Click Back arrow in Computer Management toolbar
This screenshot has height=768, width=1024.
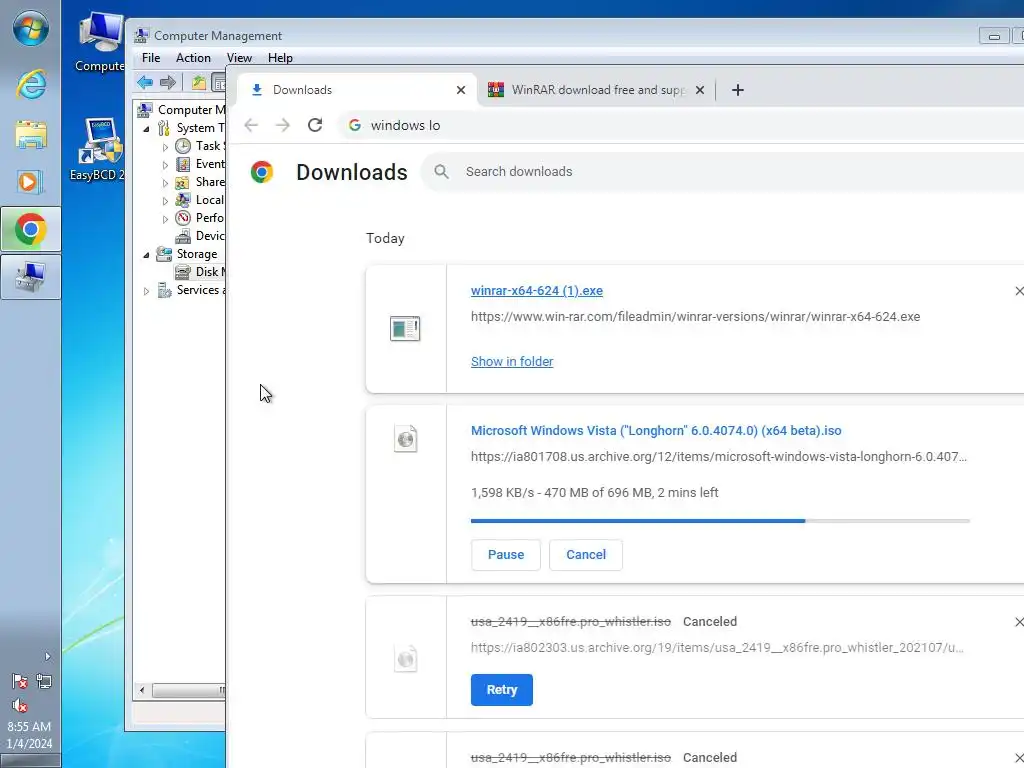point(145,82)
